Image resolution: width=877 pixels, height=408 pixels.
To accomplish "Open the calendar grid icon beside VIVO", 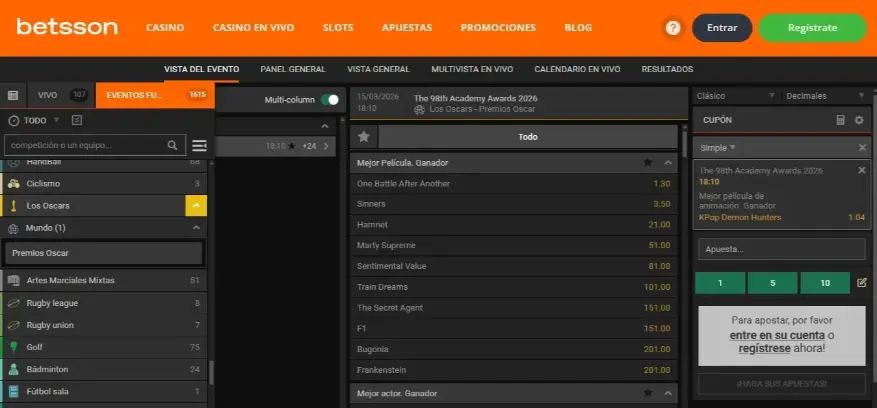I will click(13, 95).
